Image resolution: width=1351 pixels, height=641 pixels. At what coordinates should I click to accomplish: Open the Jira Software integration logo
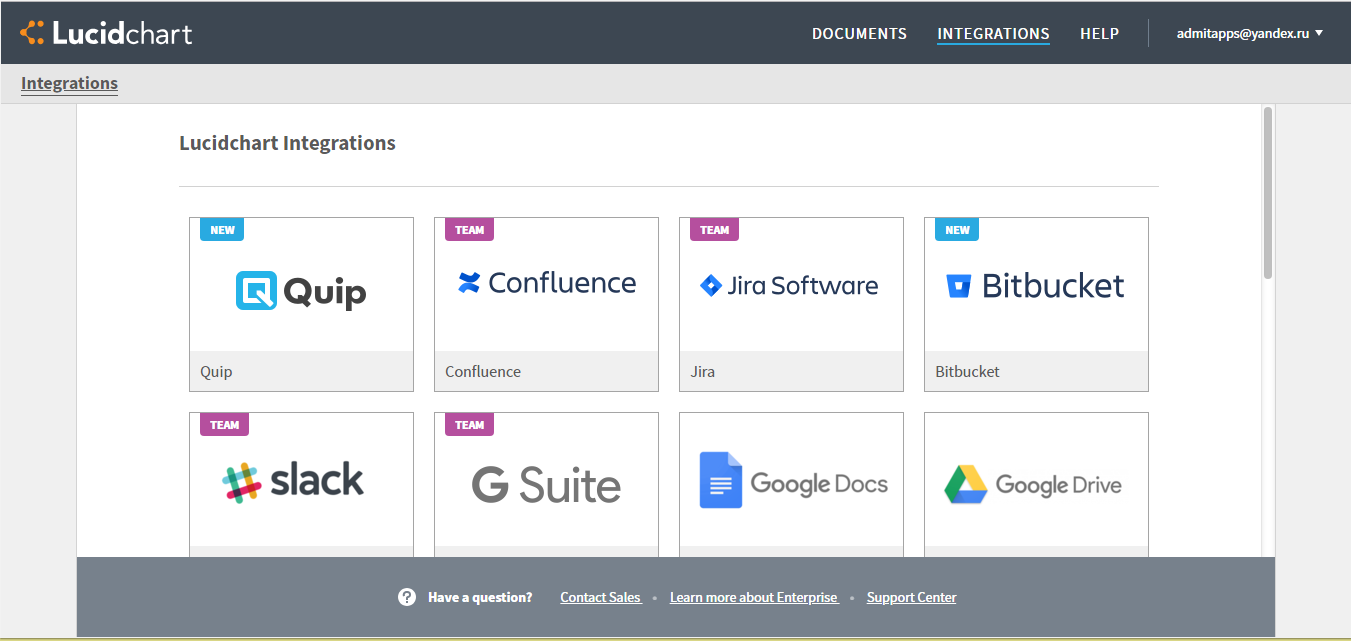pyautogui.click(x=790, y=286)
